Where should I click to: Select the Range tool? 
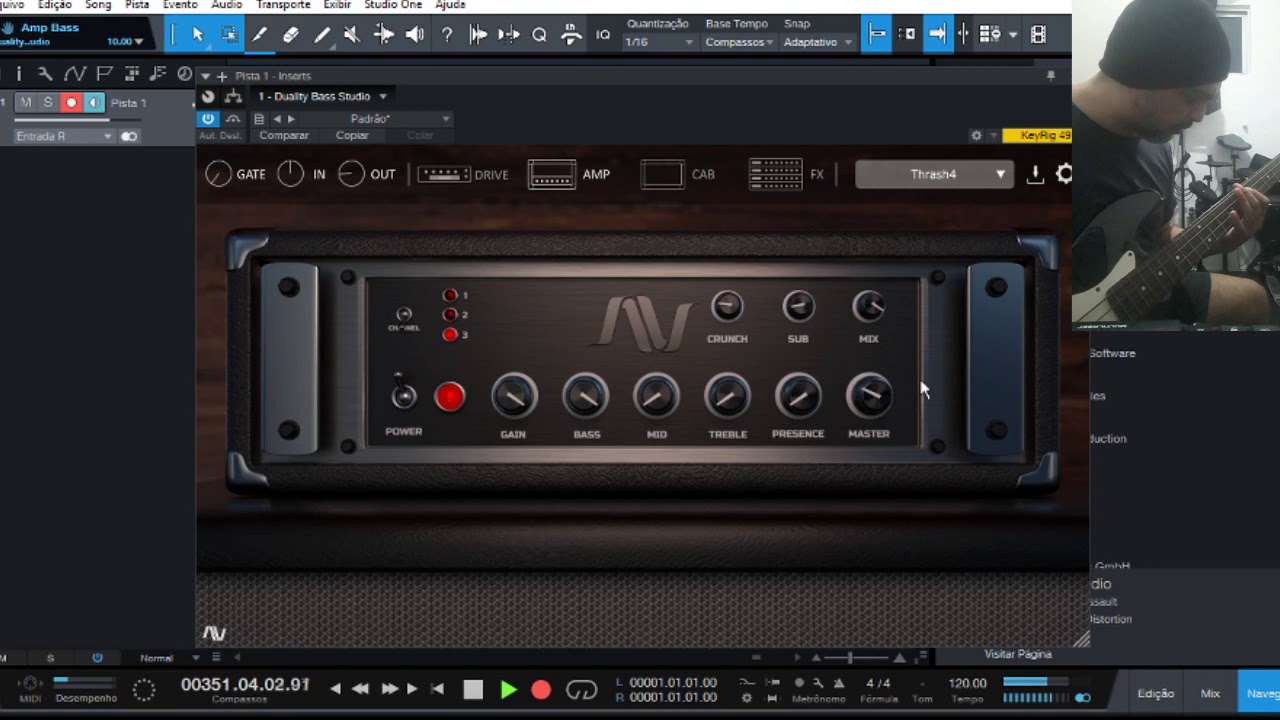229,35
